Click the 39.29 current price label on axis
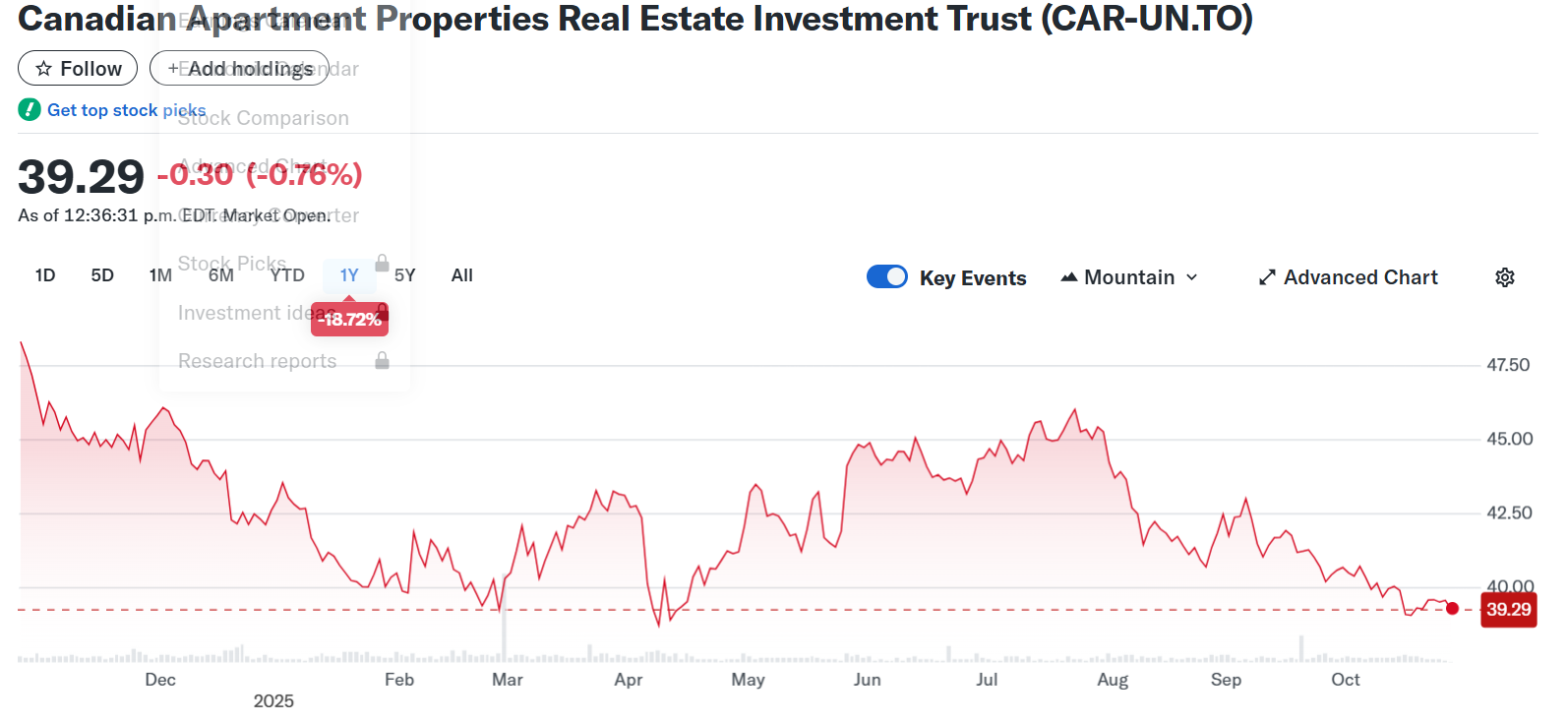The width and height of the screenshot is (1568, 724). point(1508,610)
